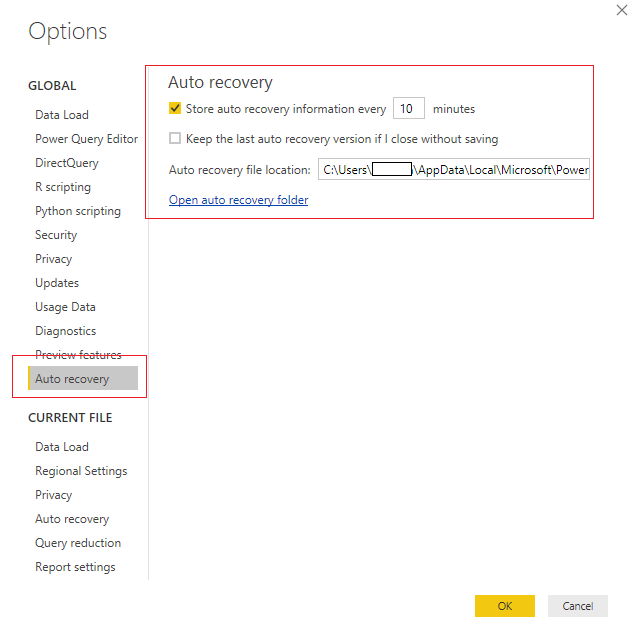Click the auto recovery file location field
The width and height of the screenshot is (638, 638).
[x=454, y=169]
